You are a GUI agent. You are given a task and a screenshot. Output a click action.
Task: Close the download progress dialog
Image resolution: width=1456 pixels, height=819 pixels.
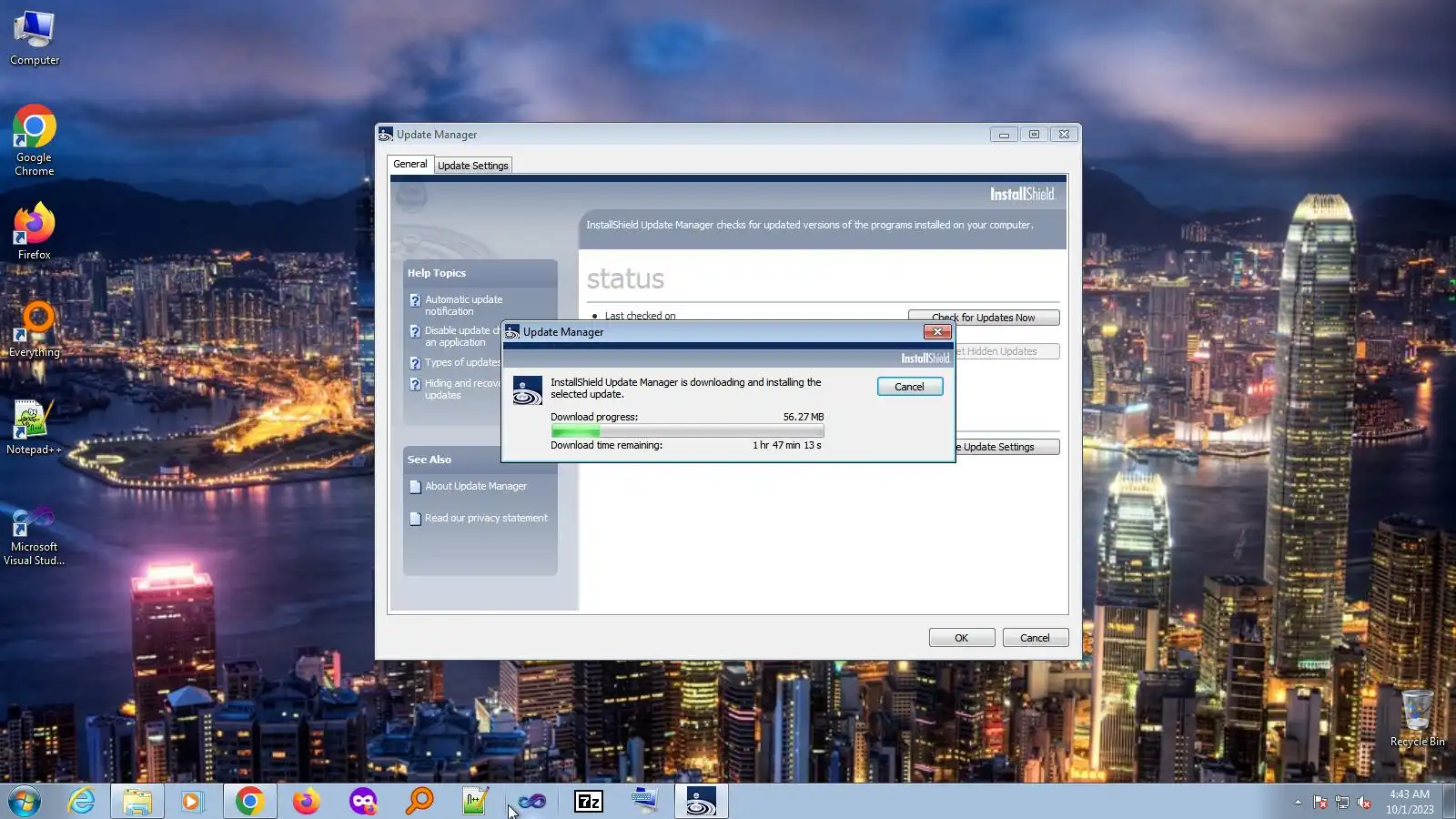937,332
